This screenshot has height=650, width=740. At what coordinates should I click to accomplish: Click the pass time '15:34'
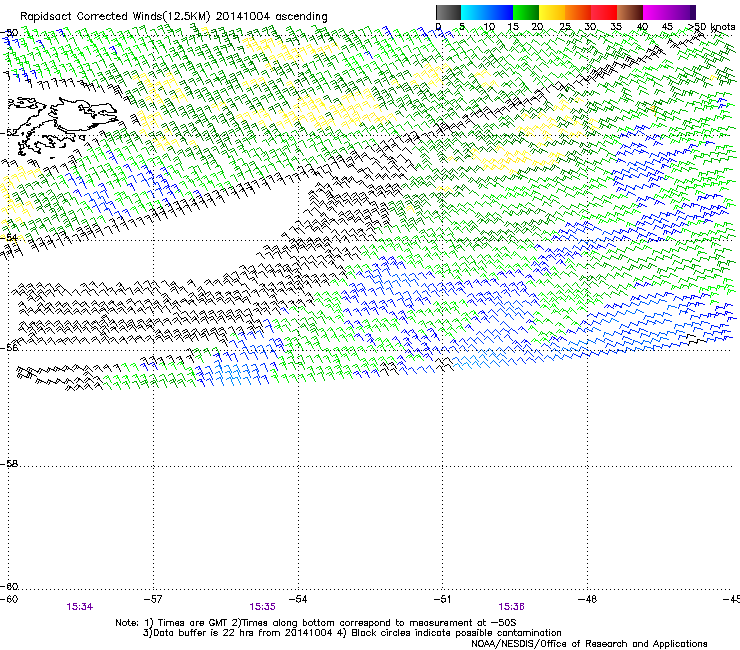(x=80, y=607)
